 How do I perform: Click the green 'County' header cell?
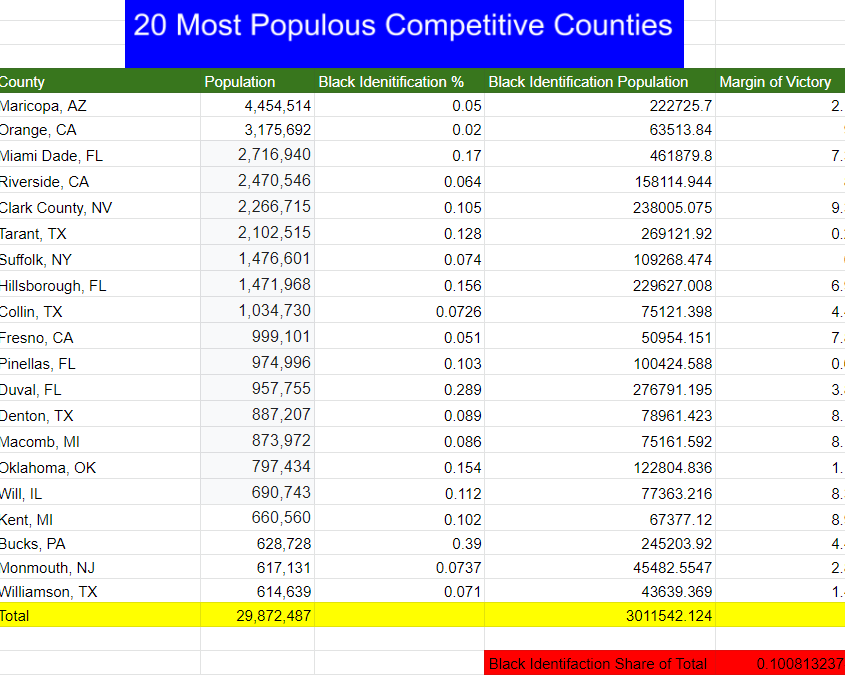click(100, 81)
